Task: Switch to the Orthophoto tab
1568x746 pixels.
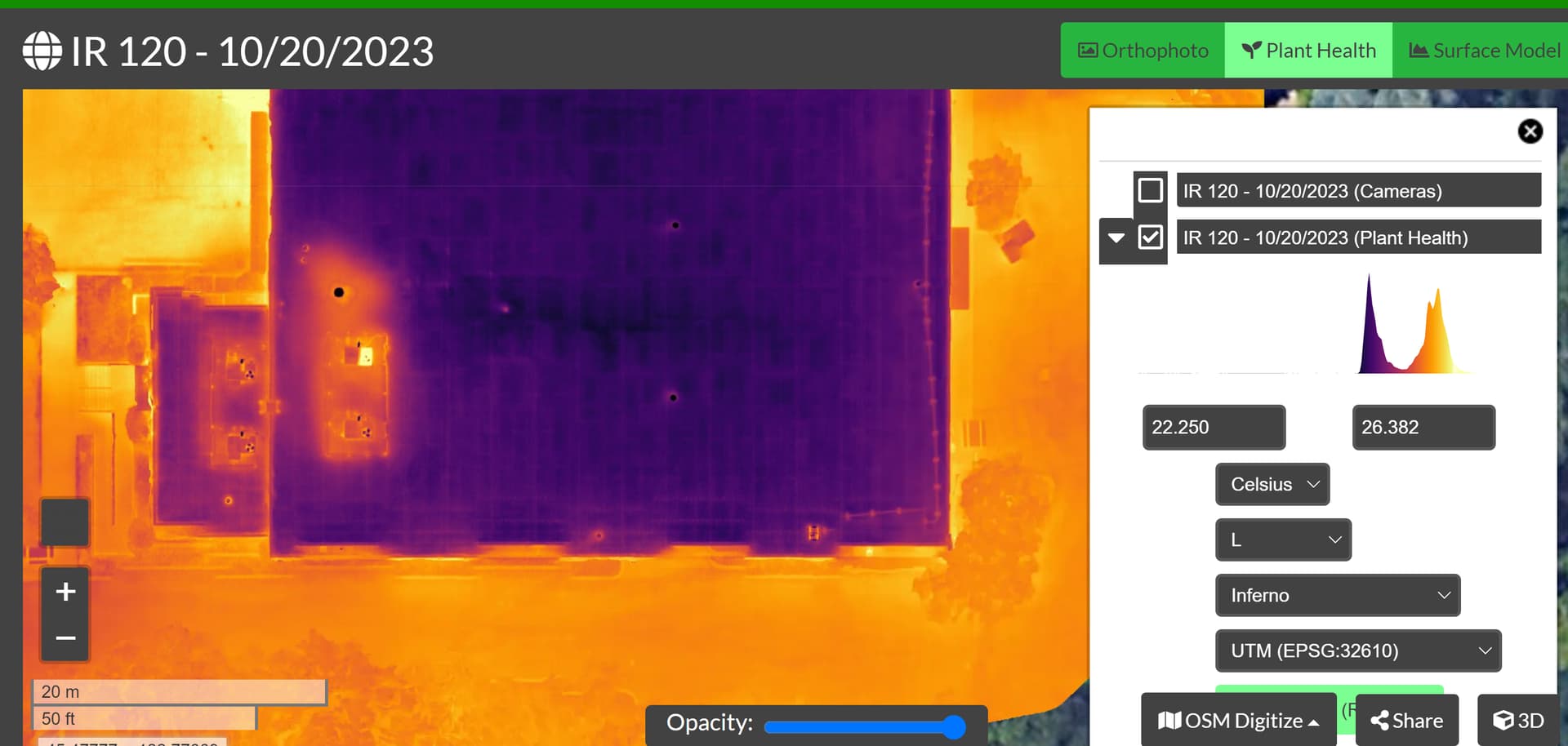Action: pyautogui.click(x=1142, y=50)
